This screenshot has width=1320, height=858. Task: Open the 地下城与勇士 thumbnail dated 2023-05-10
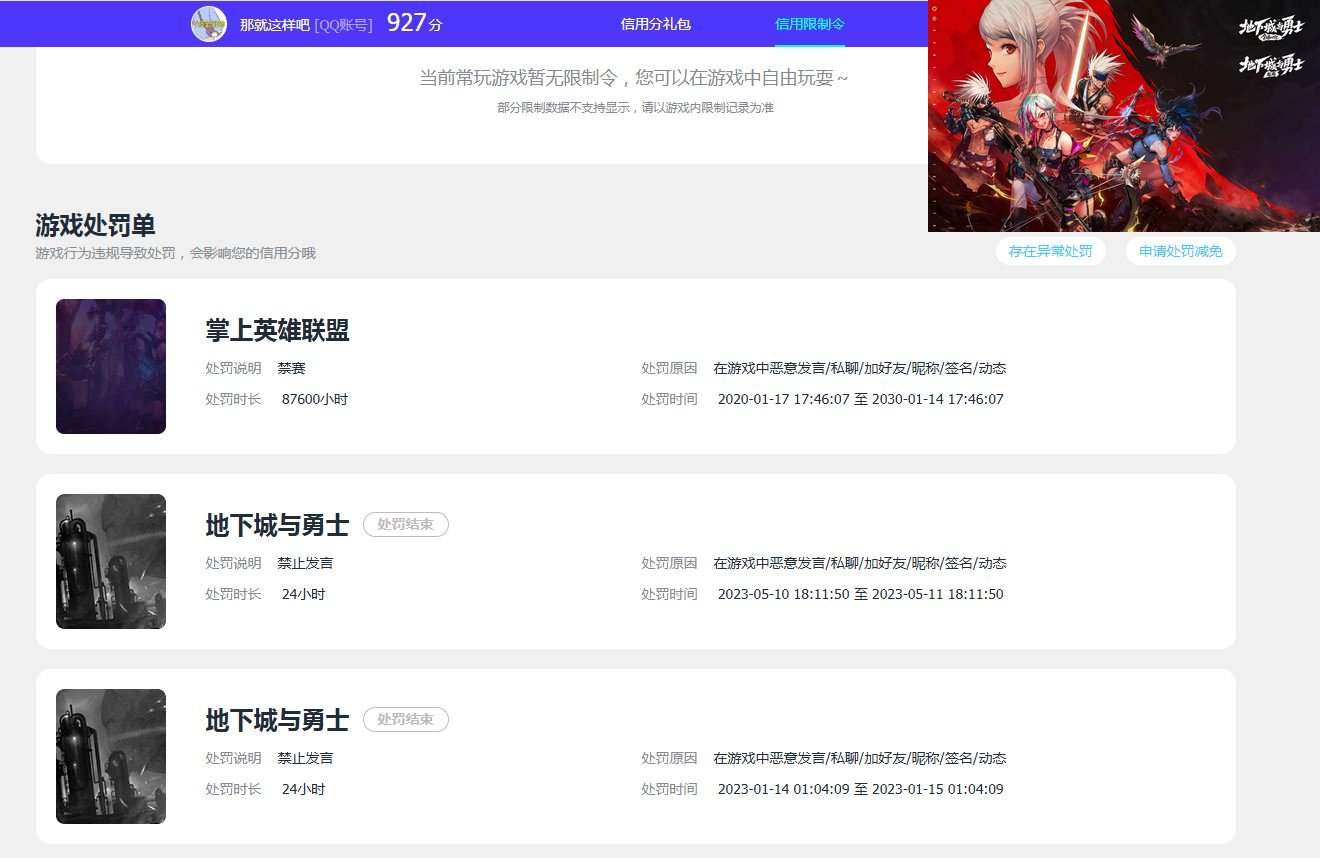point(111,561)
